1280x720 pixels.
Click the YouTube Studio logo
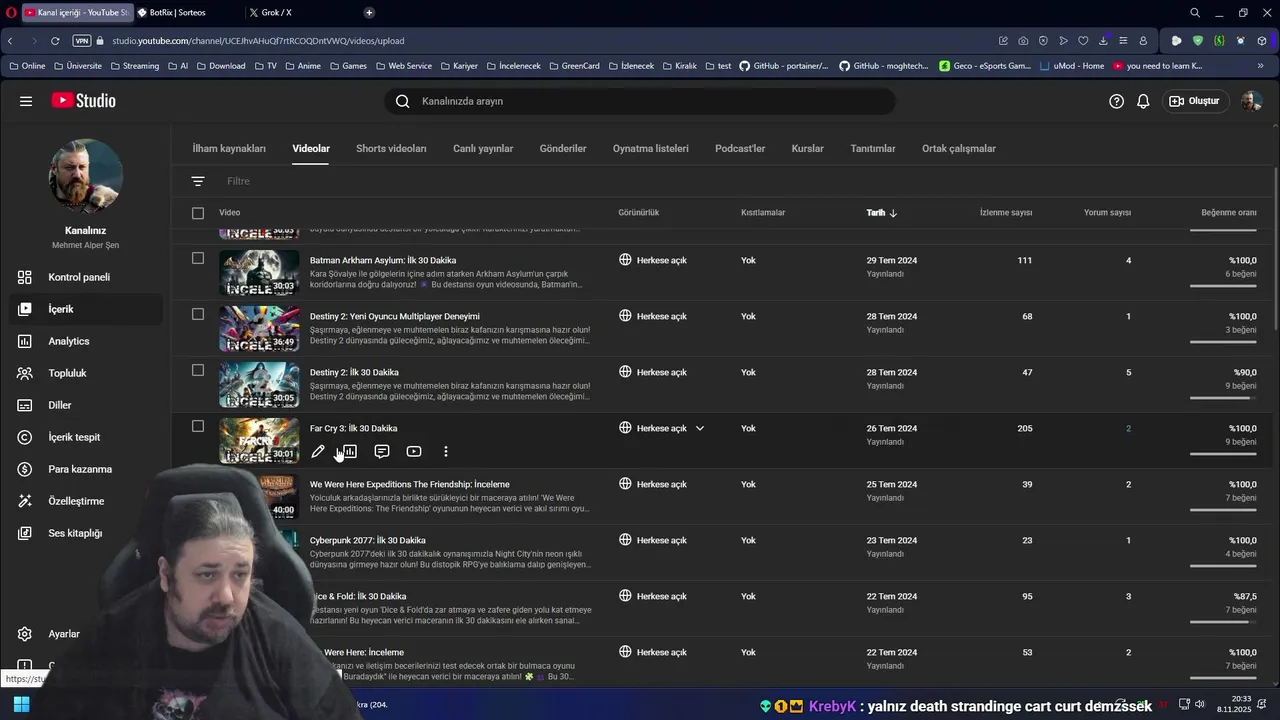[x=84, y=101]
